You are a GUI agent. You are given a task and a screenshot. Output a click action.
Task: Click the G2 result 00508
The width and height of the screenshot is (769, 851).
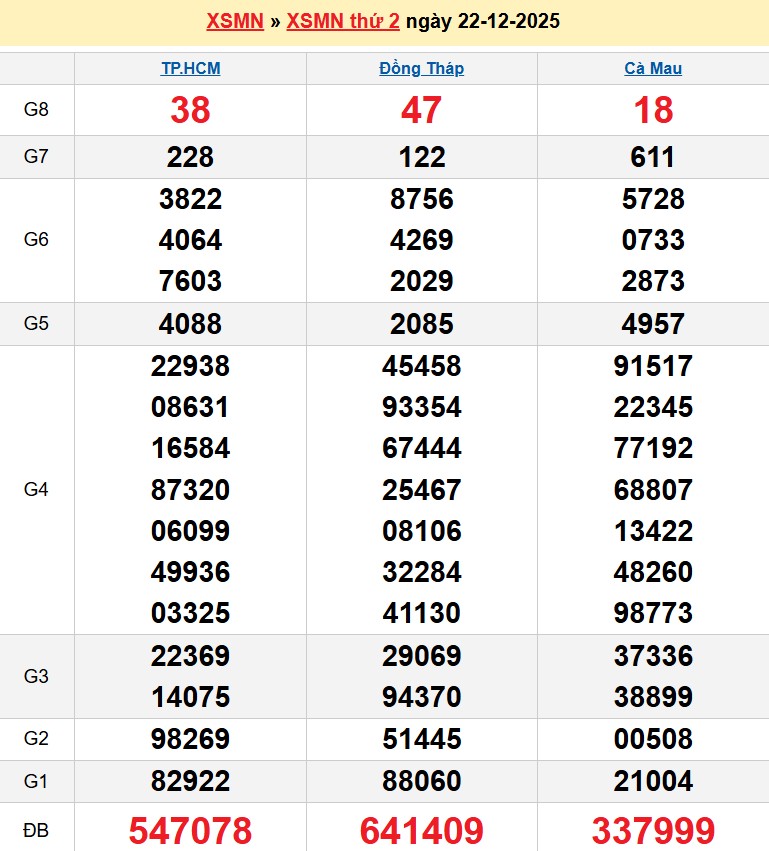point(653,739)
